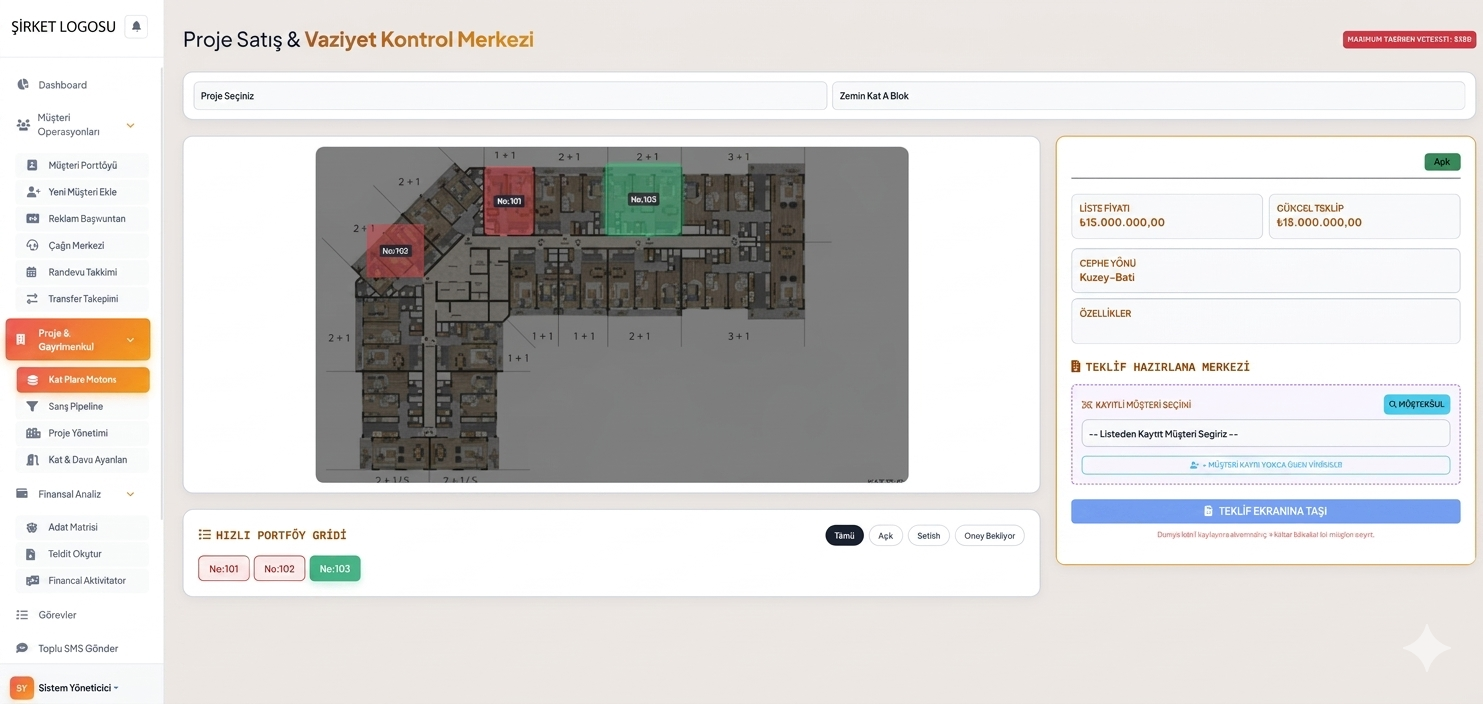Collapse the Finansal Analiz section
Viewport: 1483px width, 704px height.
pos(130,494)
